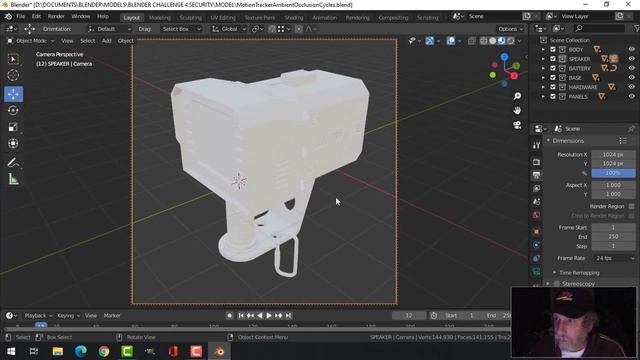The image size is (640, 360).
Task: Expand the SPEAKER collection in the outliner
Action: coord(543,59)
